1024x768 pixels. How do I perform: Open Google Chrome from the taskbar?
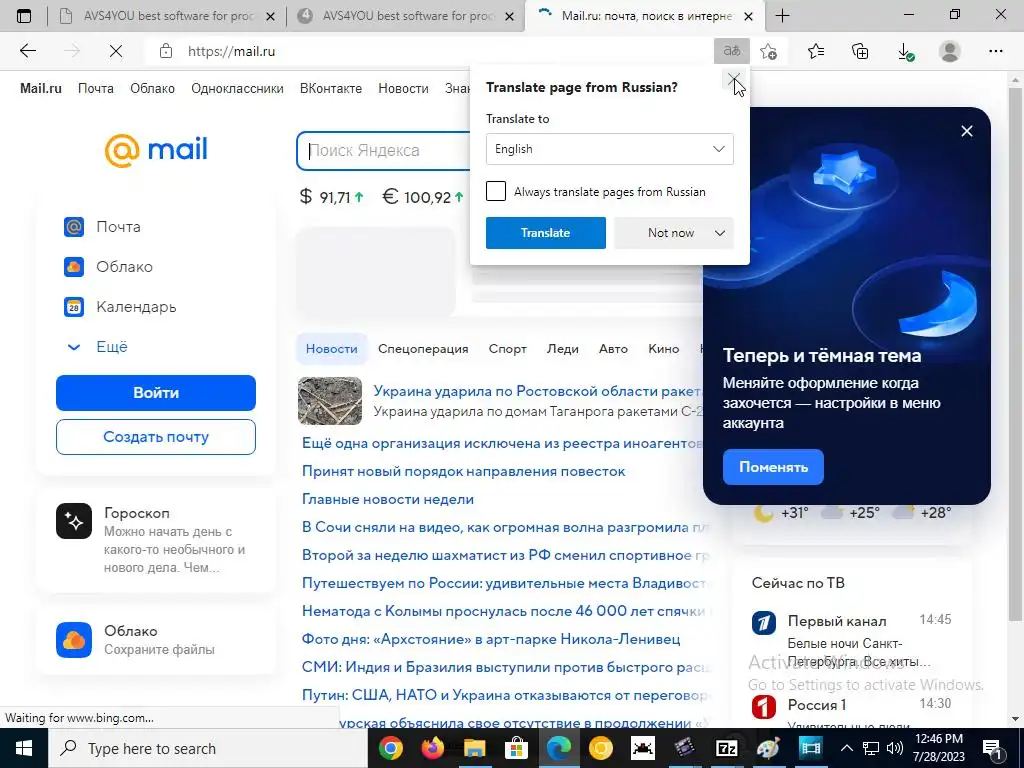coord(391,748)
